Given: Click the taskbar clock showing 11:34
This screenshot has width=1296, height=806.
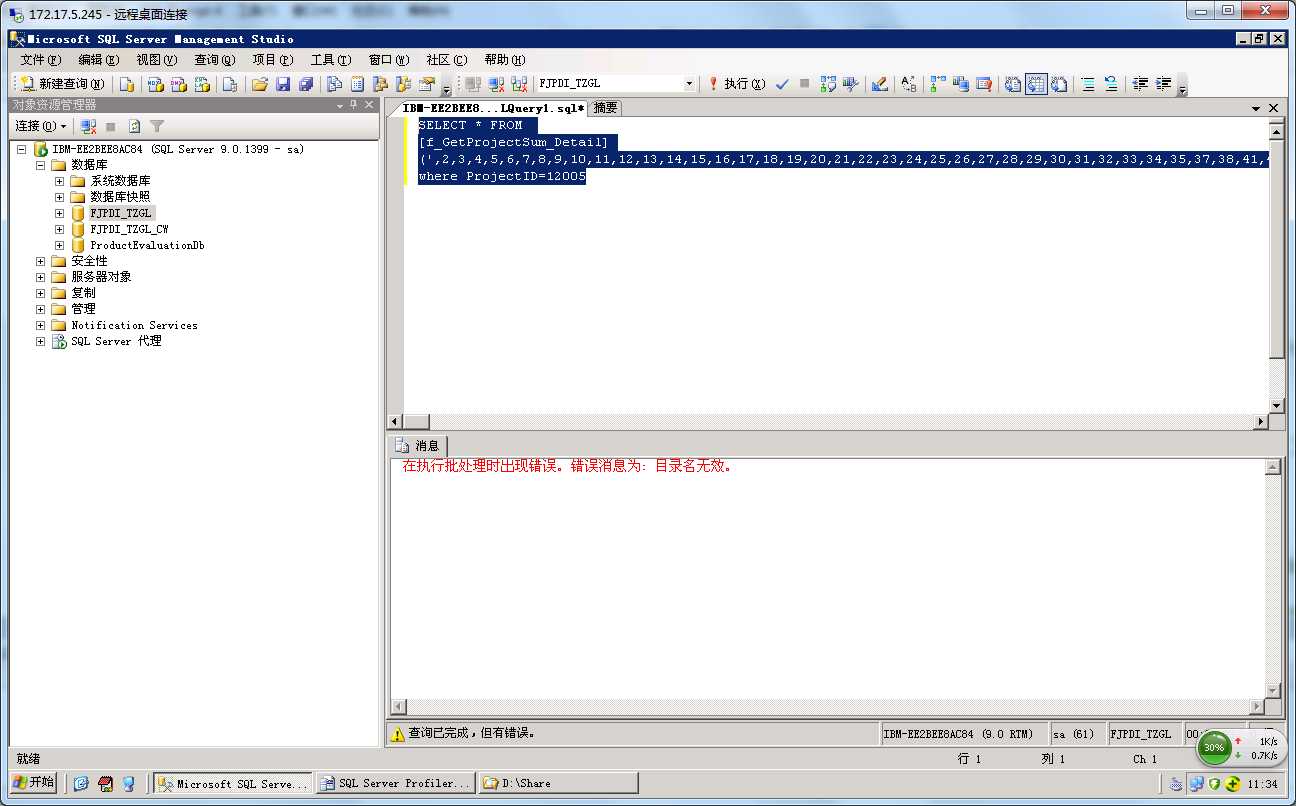Looking at the screenshot, I should point(1263,784).
